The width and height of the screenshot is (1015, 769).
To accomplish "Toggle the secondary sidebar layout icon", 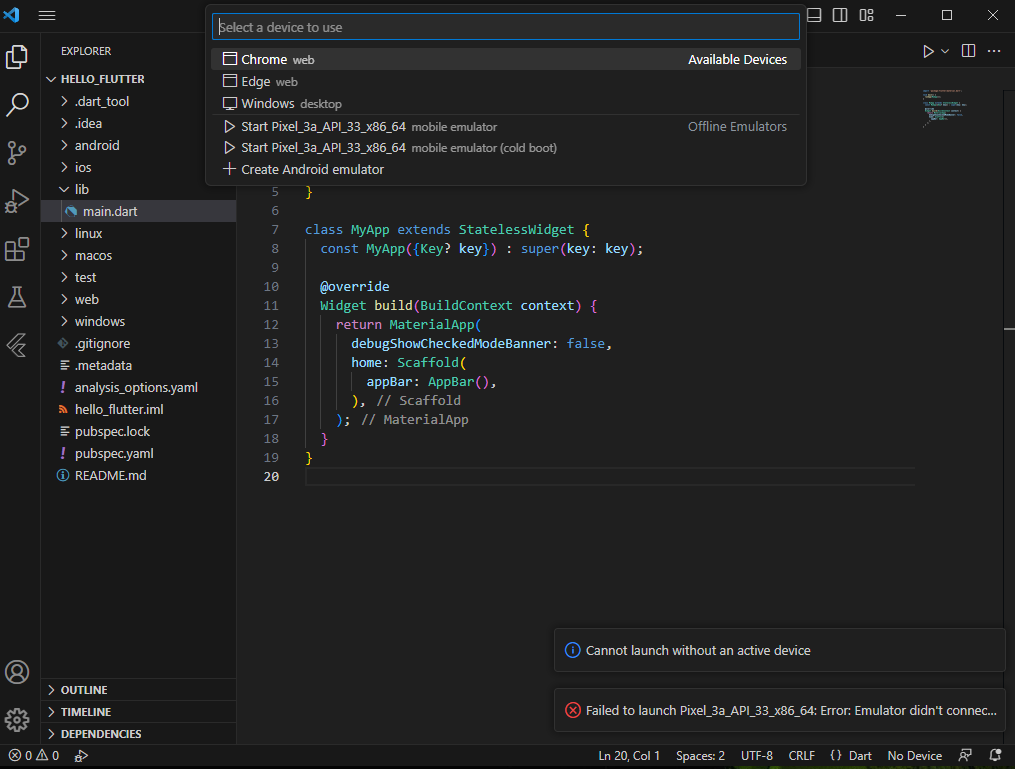I will coord(840,15).
